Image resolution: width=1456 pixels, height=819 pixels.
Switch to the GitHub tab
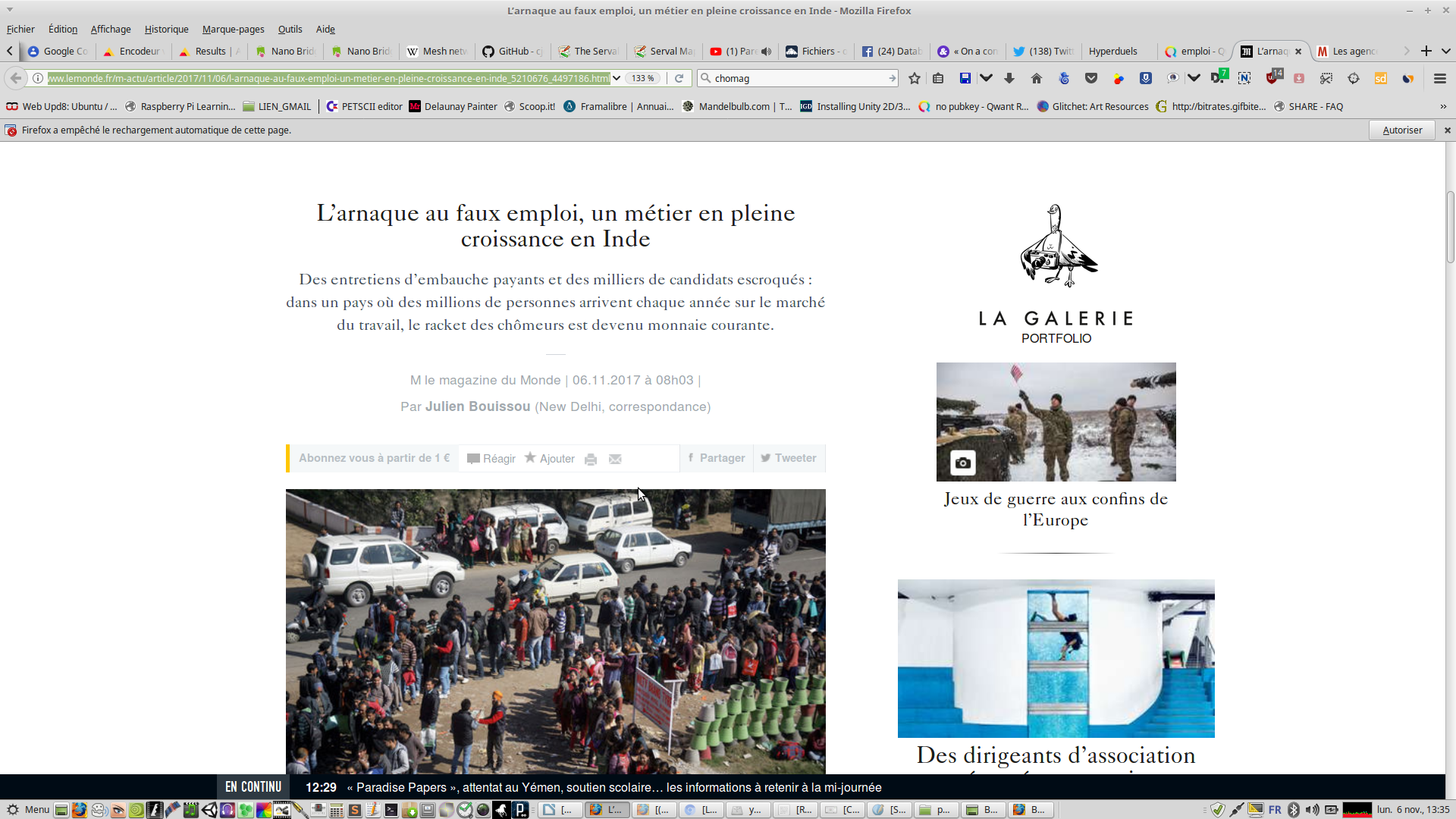coord(513,52)
